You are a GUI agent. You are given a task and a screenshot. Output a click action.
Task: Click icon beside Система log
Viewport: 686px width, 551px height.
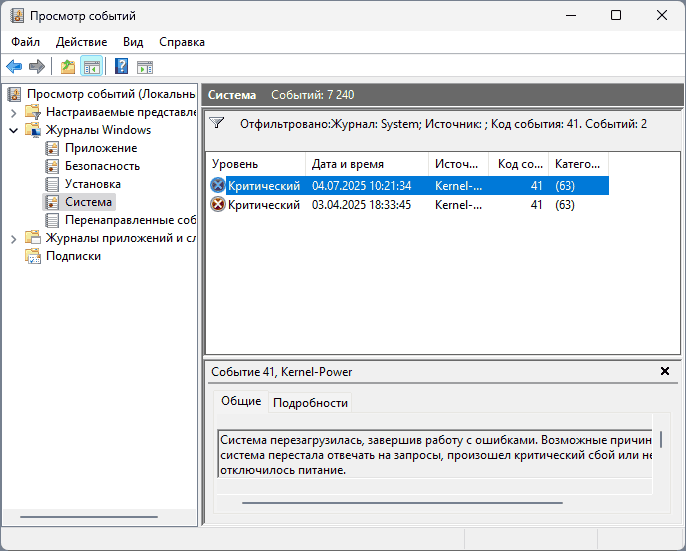[52, 202]
